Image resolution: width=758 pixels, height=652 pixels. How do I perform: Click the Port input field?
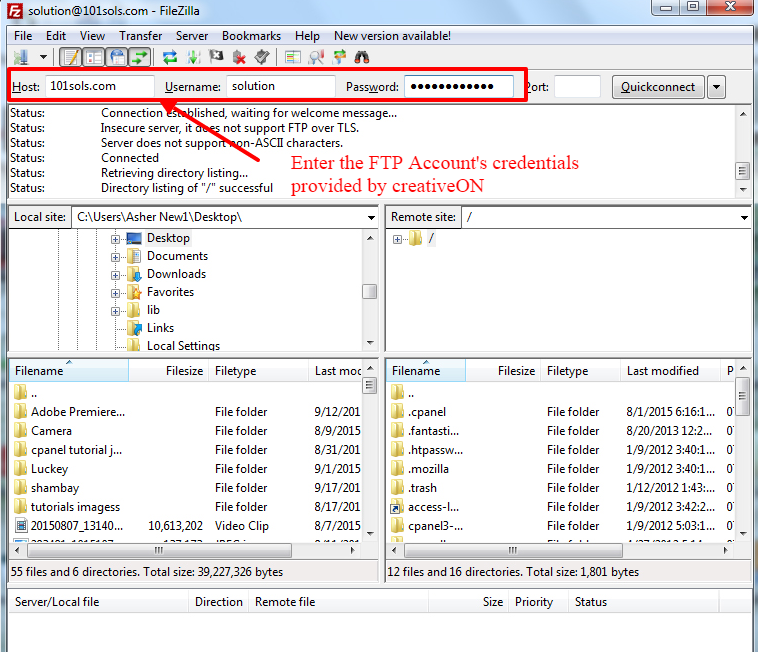(x=577, y=87)
